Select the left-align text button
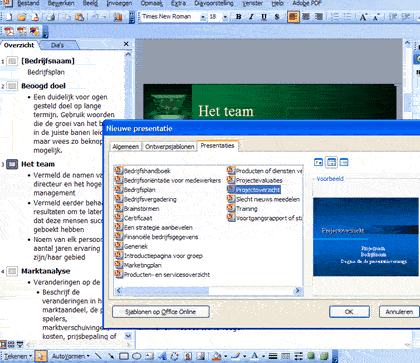 point(293,17)
